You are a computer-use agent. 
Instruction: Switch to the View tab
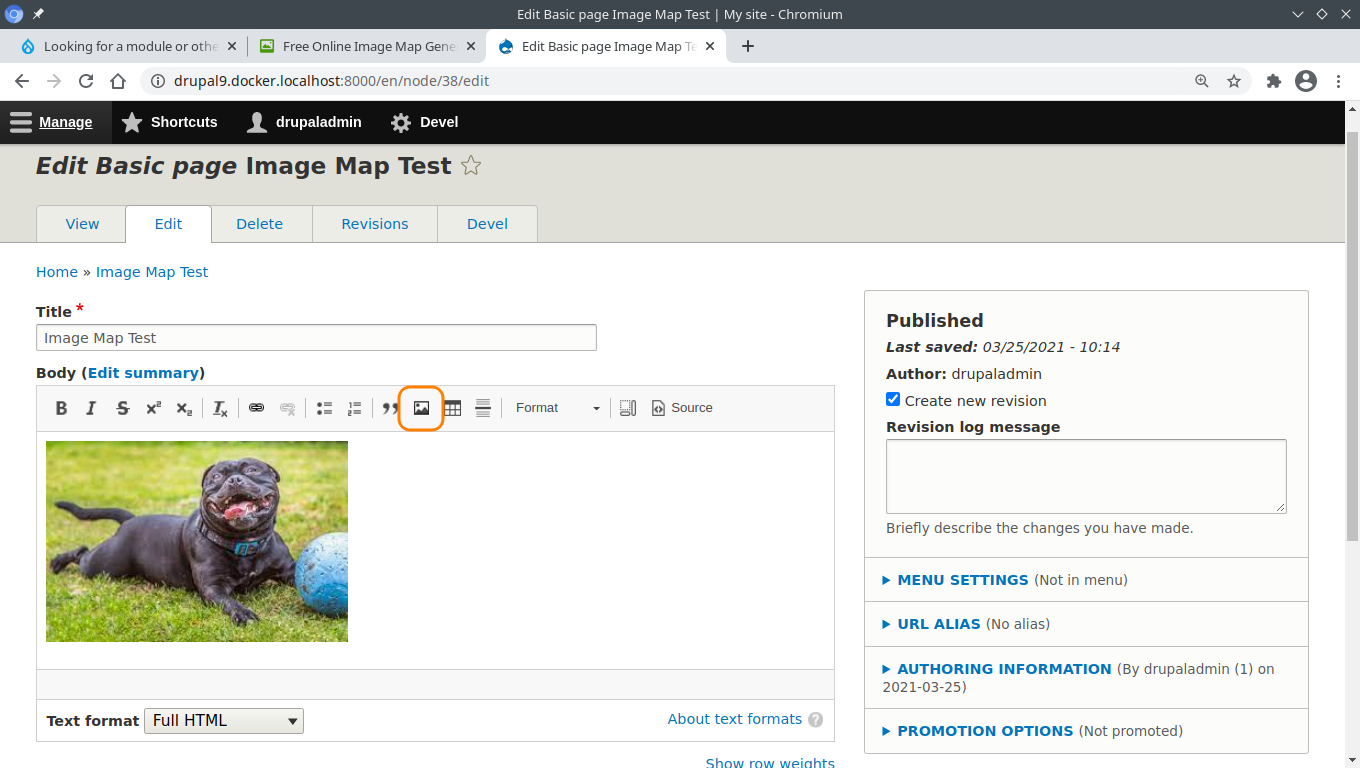click(82, 224)
